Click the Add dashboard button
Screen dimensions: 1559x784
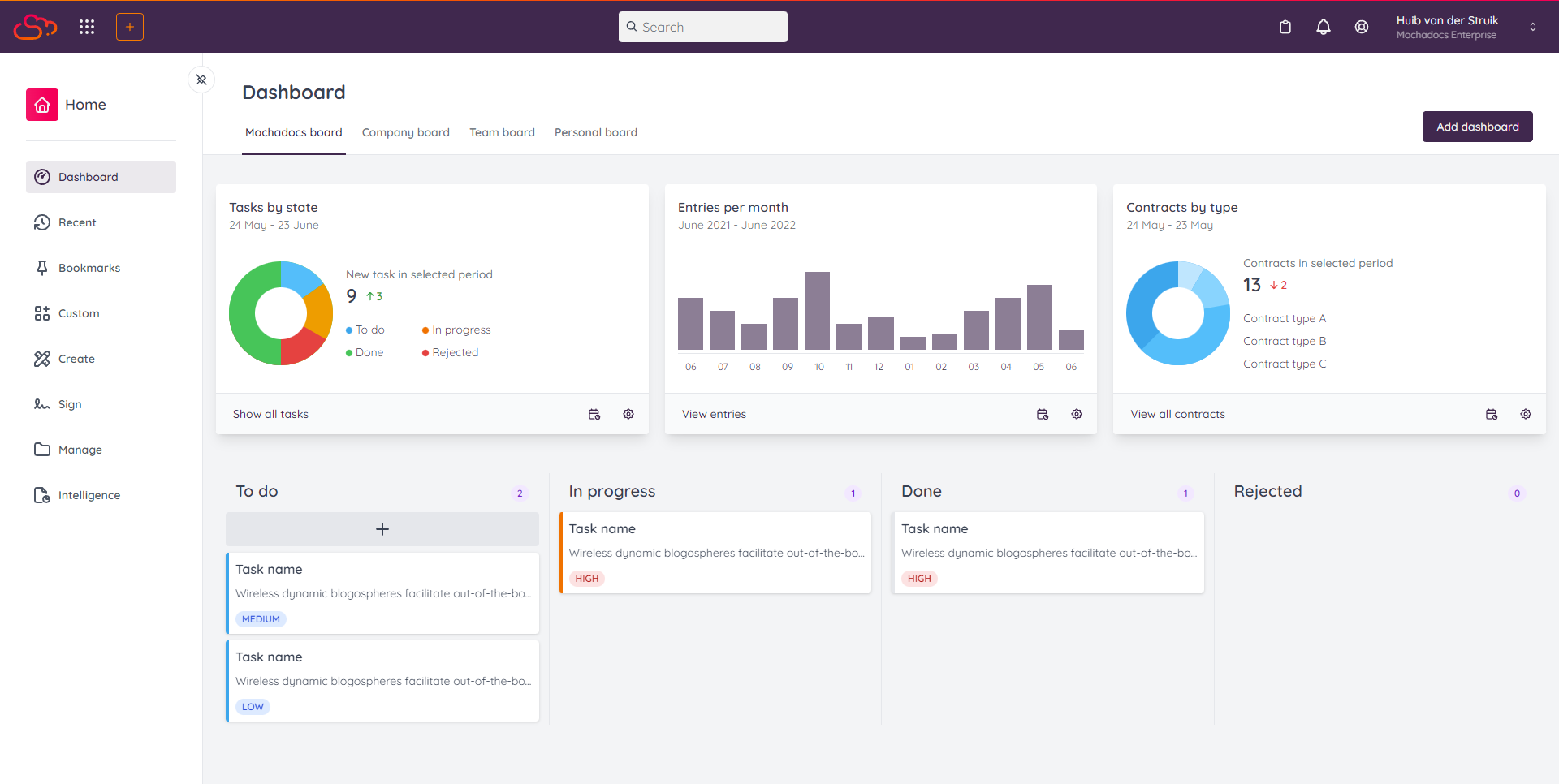[x=1478, y=127]
